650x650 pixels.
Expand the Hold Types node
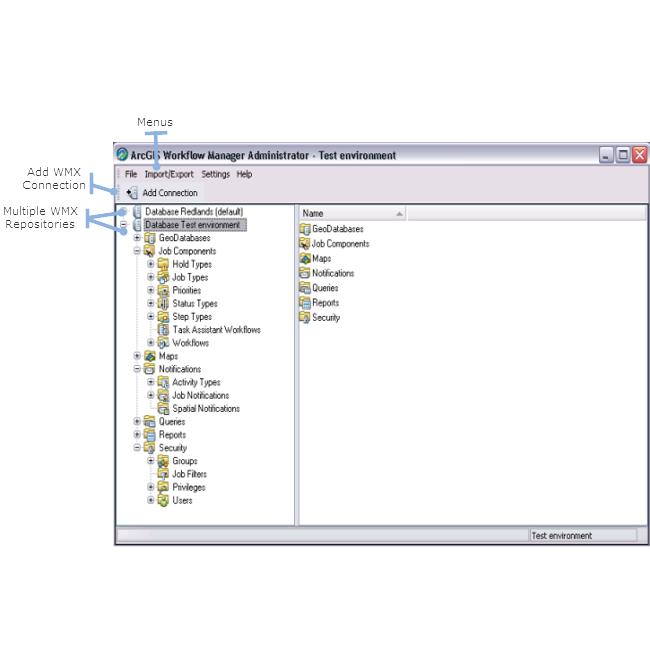[151, 264]
